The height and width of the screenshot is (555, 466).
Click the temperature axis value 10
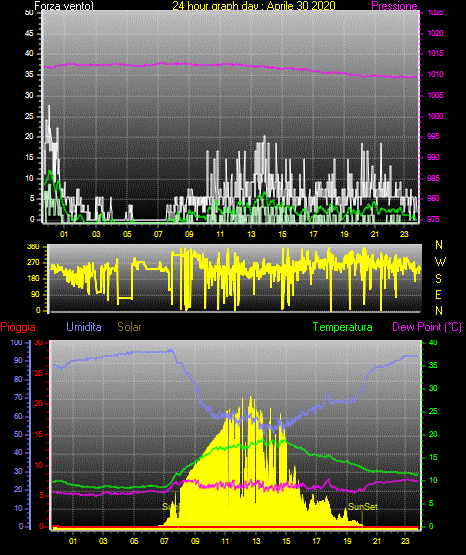[433, 480]
